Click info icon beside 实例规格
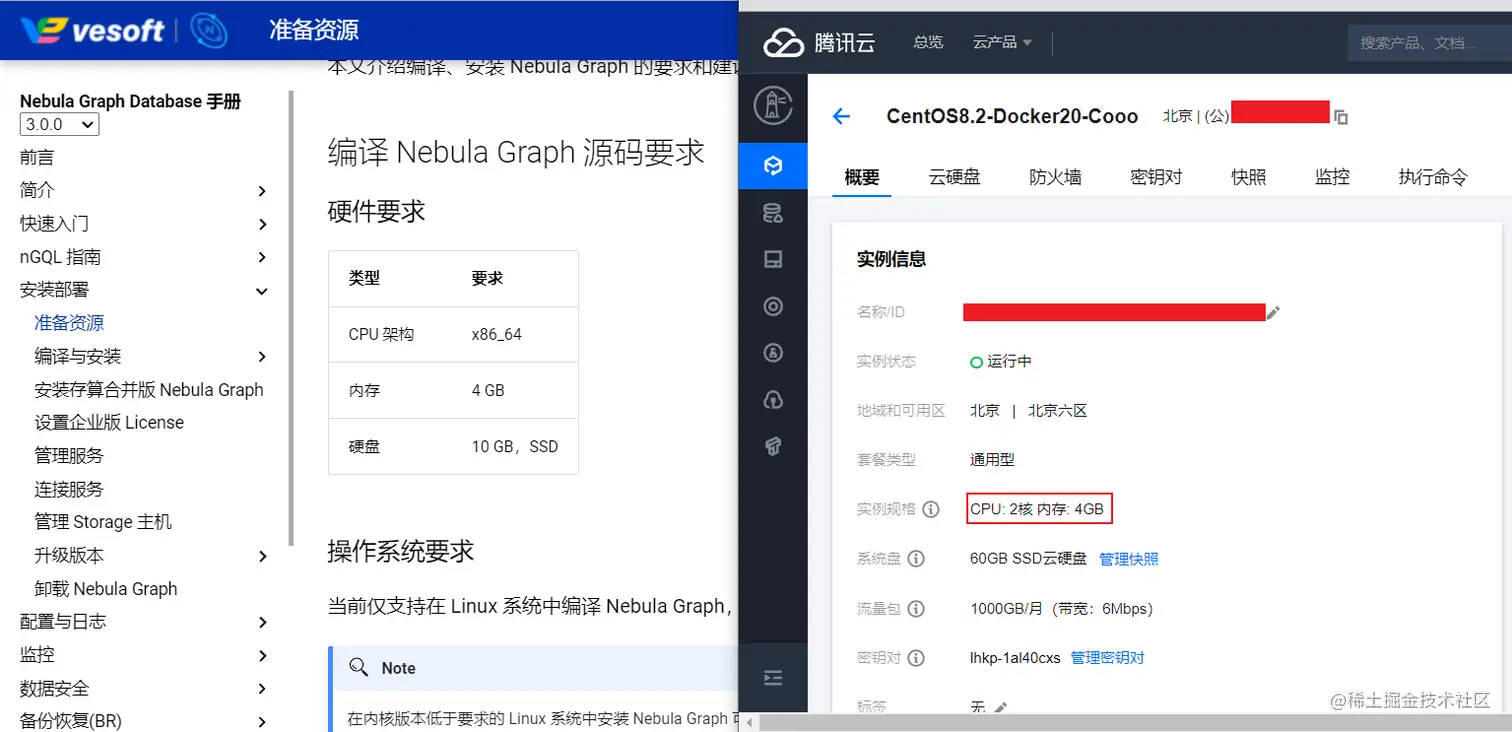The height and width of the screenshot is (732, 1512). (x=931, y=510)
